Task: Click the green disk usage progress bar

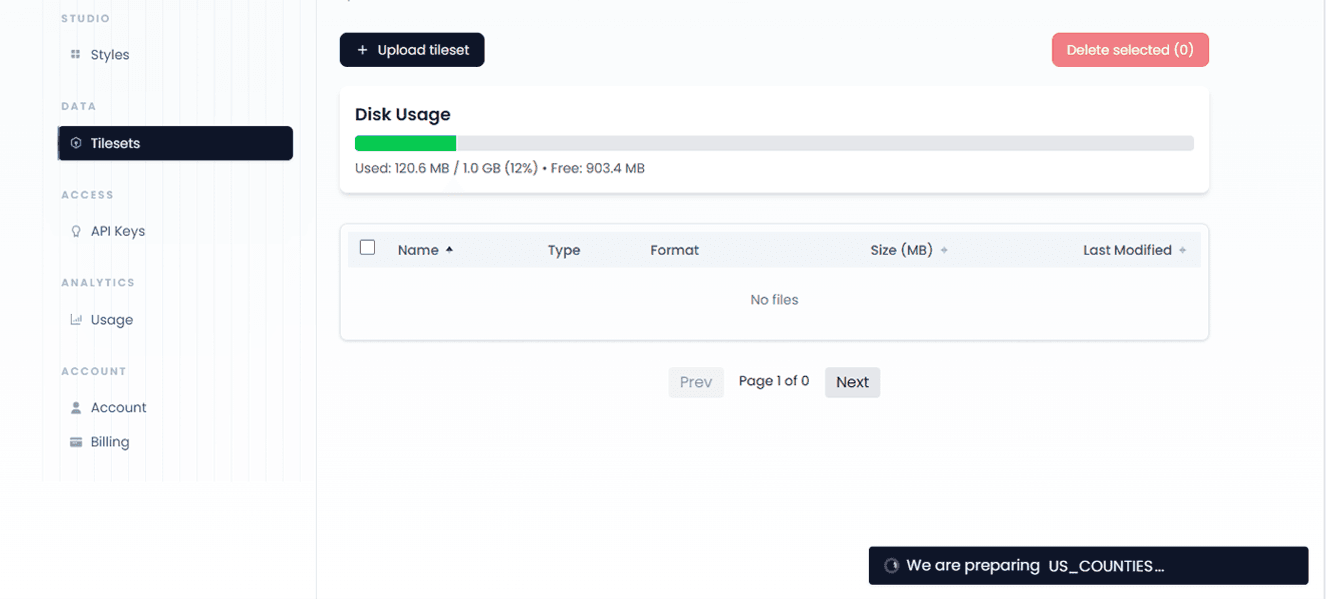Action: coord(405,142)
